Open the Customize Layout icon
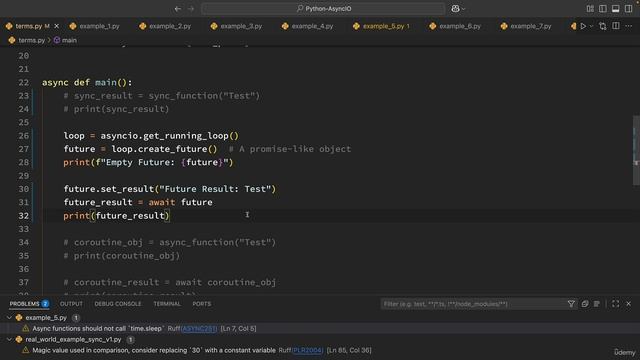Screen dimensions: 640x360 pyautogui.click(x=590, y=9)
